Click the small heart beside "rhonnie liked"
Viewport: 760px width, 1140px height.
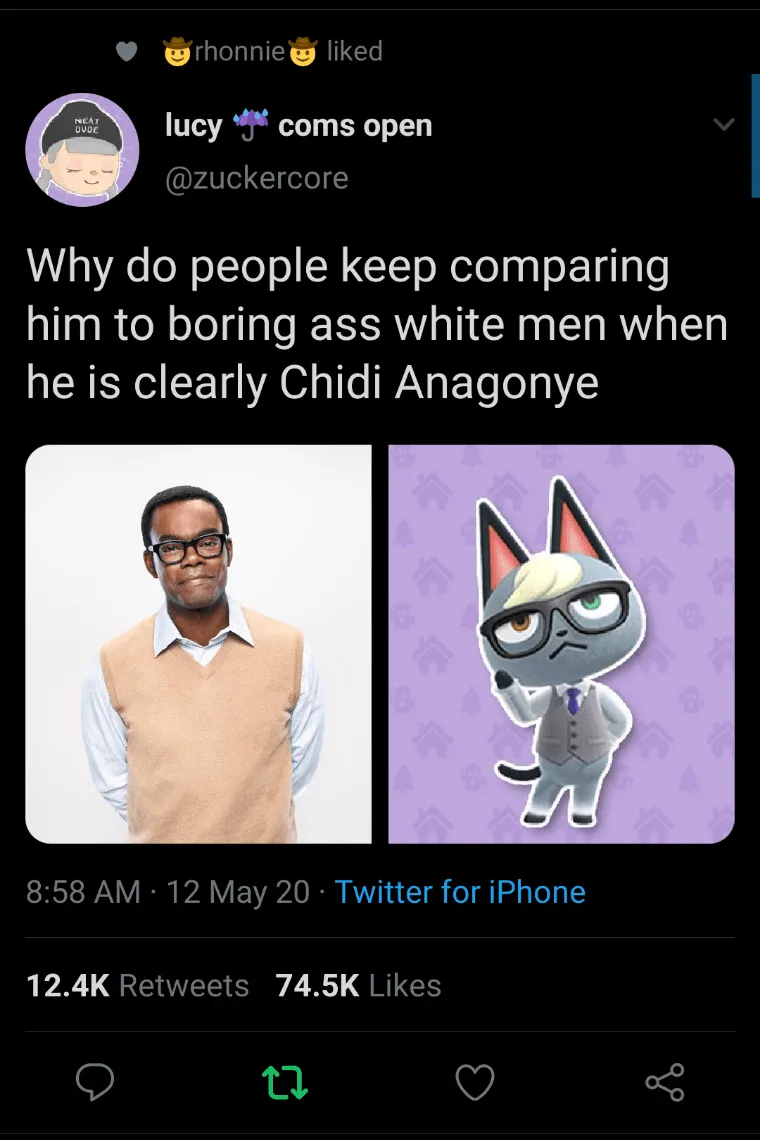tap(126, 51)
